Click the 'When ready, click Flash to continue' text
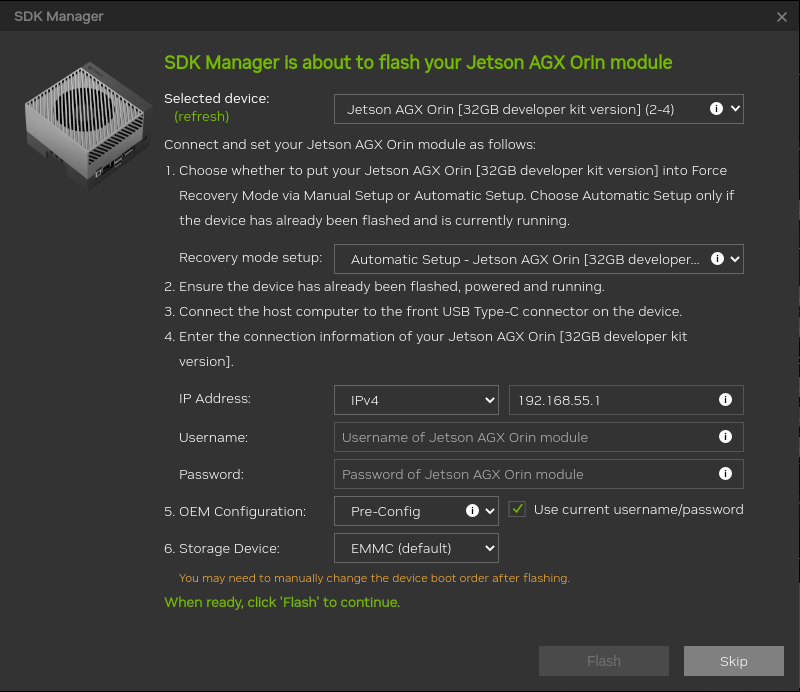Viewport: 800px width, 692px height. (282, 602)
